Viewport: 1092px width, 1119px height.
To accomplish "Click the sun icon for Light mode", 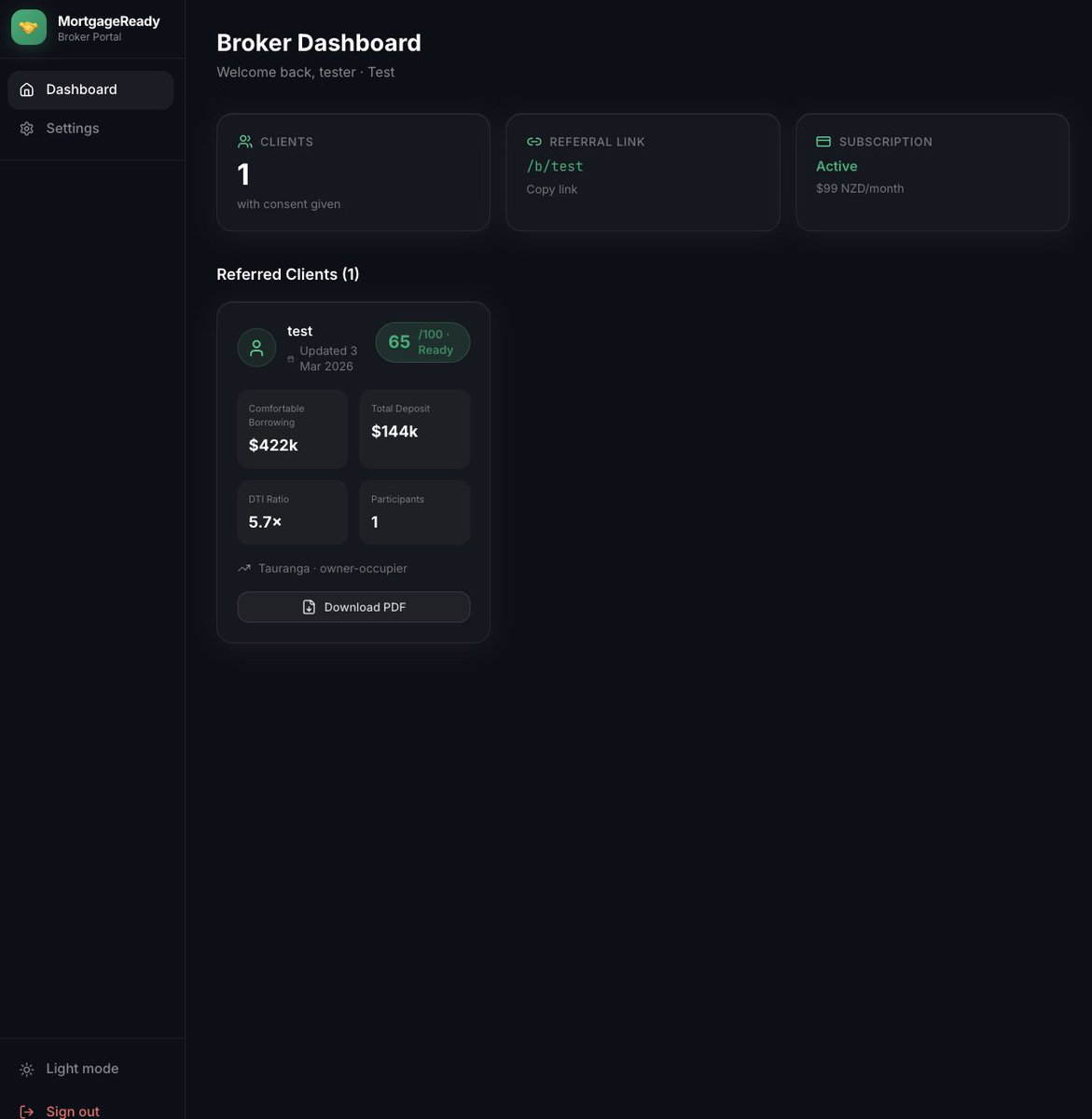I will 27,1070.
